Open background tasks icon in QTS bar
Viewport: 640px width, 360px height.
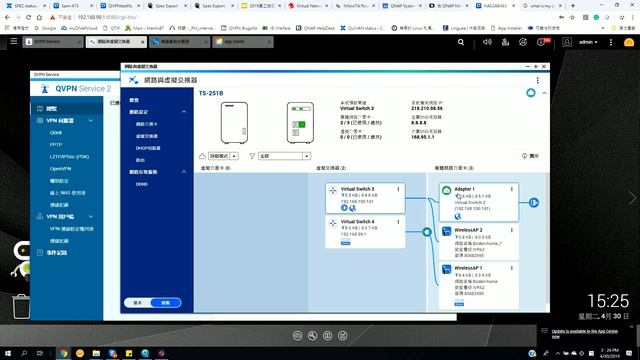(505, 42)
